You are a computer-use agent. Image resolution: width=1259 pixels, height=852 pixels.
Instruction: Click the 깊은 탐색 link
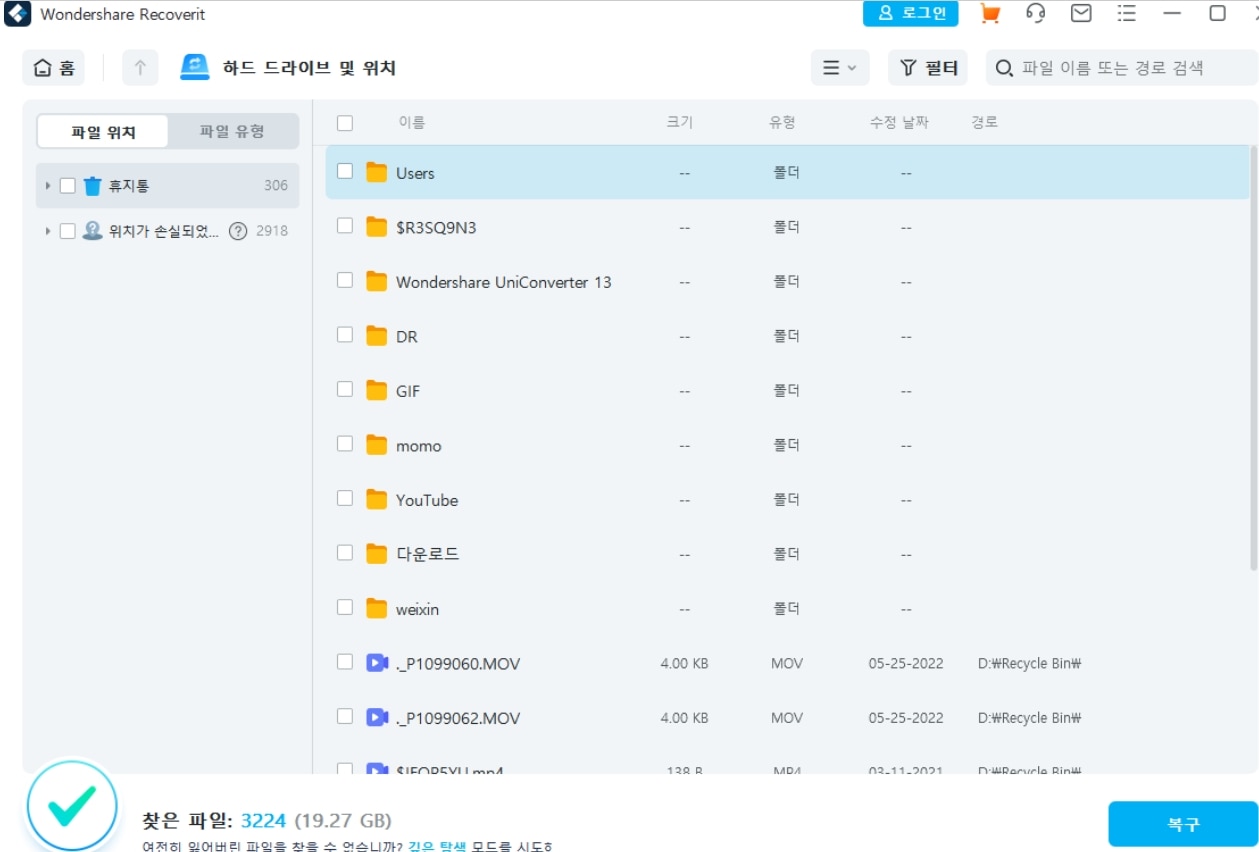[438, 847]
